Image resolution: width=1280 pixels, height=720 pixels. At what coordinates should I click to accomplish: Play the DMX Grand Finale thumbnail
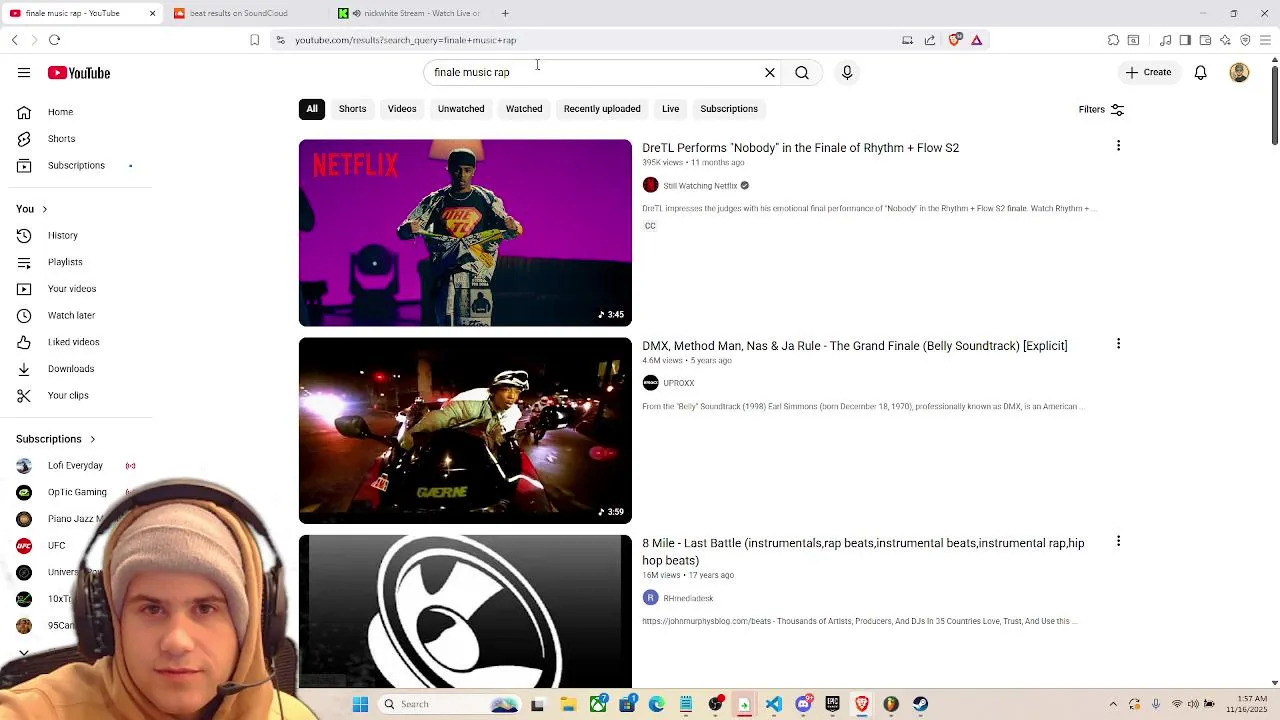(465, 431)
